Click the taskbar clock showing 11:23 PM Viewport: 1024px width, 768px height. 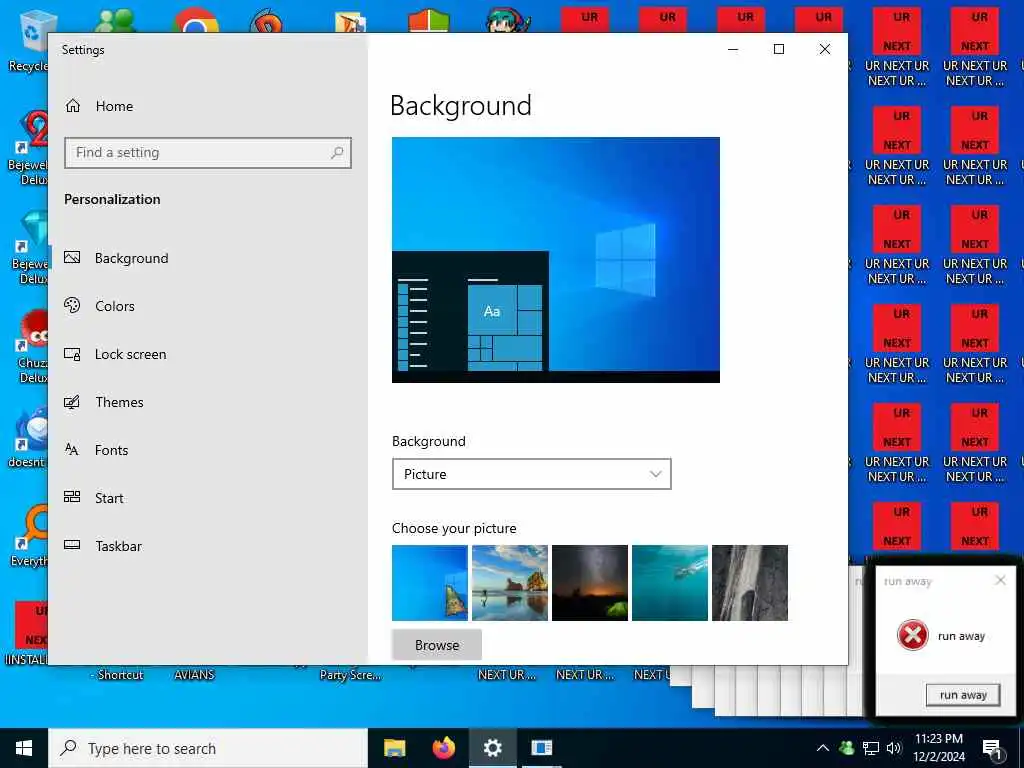coord(939,748)
